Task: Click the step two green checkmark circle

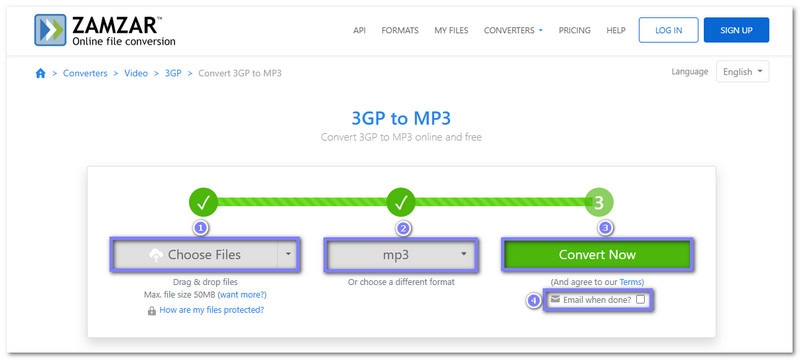Action: (x=401, y=202)
